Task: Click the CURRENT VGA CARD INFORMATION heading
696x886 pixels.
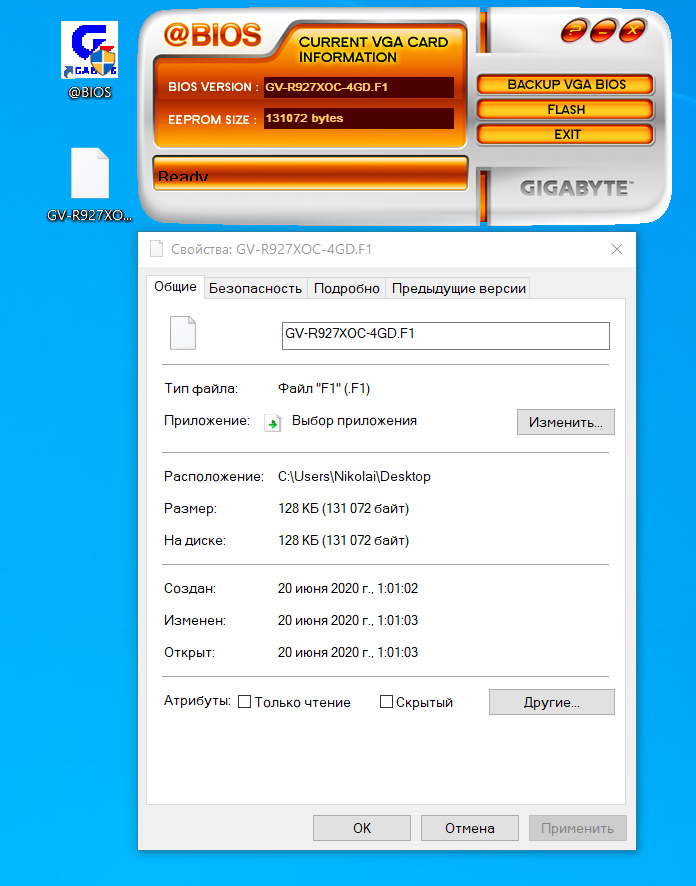Action: pos(373,50)
